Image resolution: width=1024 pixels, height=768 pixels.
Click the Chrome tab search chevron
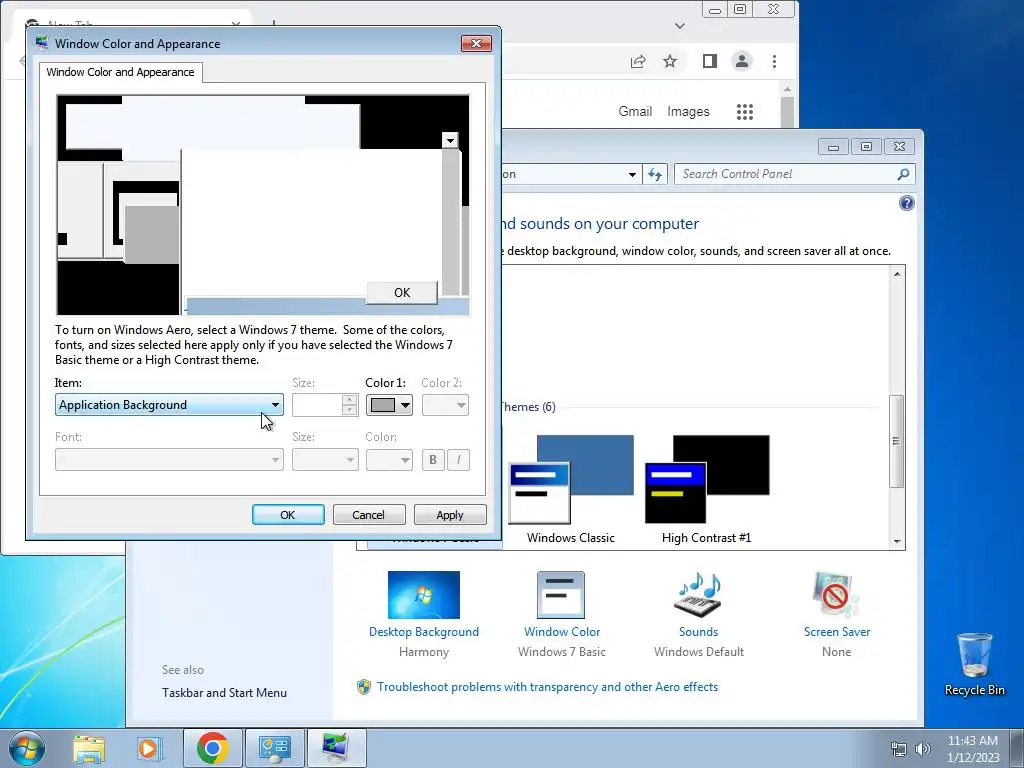click(x=680, y=26)
